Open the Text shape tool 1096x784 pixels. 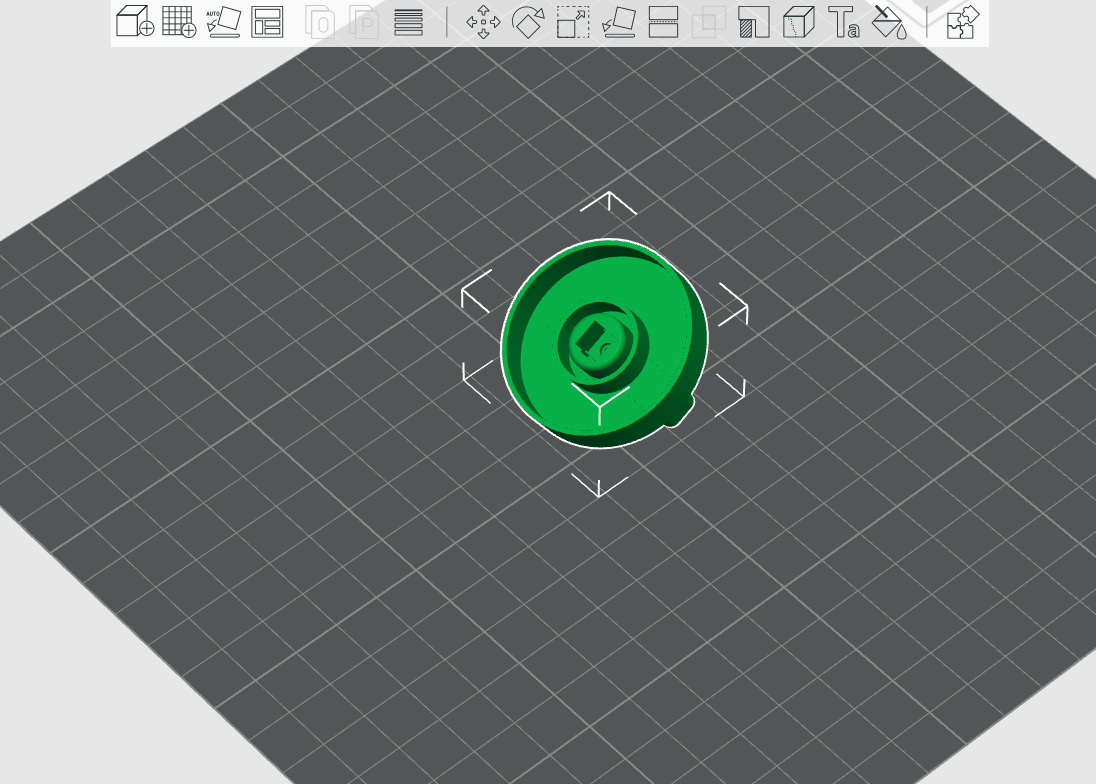pyautogui.click(x=844, y=22)
